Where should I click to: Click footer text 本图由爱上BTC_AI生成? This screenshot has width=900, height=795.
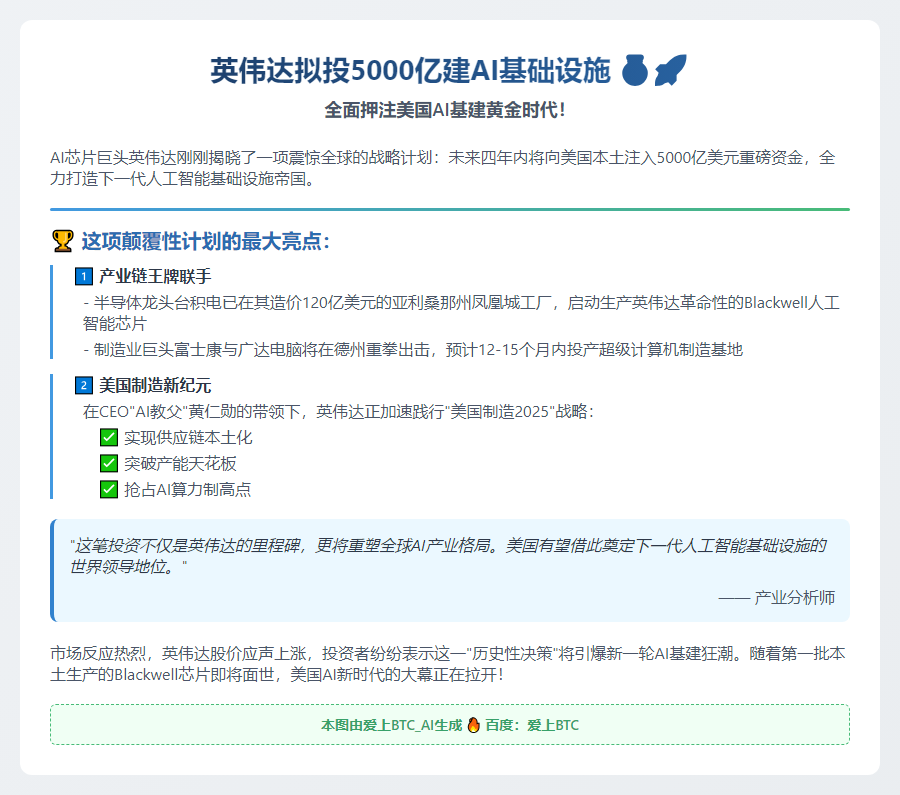point(391,725)
